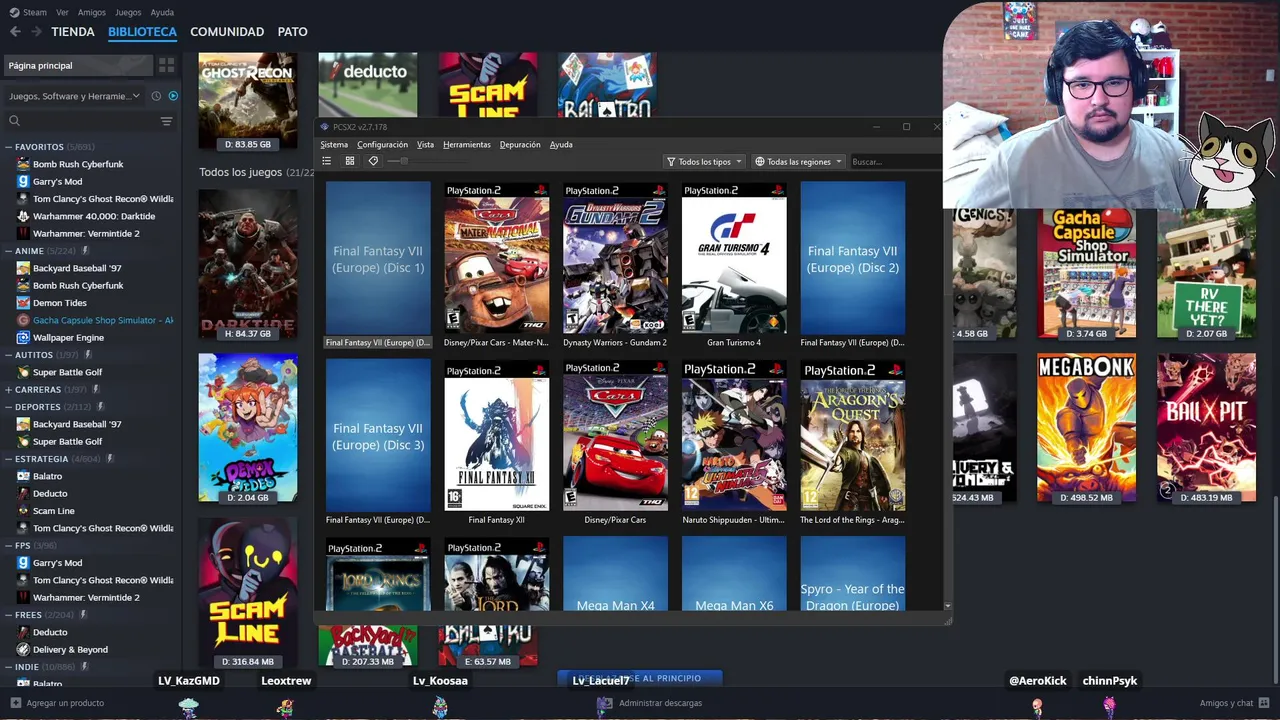Open the Steam Juegos menu
Image resolution: width=1280 pixels, height=720 pixels.
tap(128, 13)
